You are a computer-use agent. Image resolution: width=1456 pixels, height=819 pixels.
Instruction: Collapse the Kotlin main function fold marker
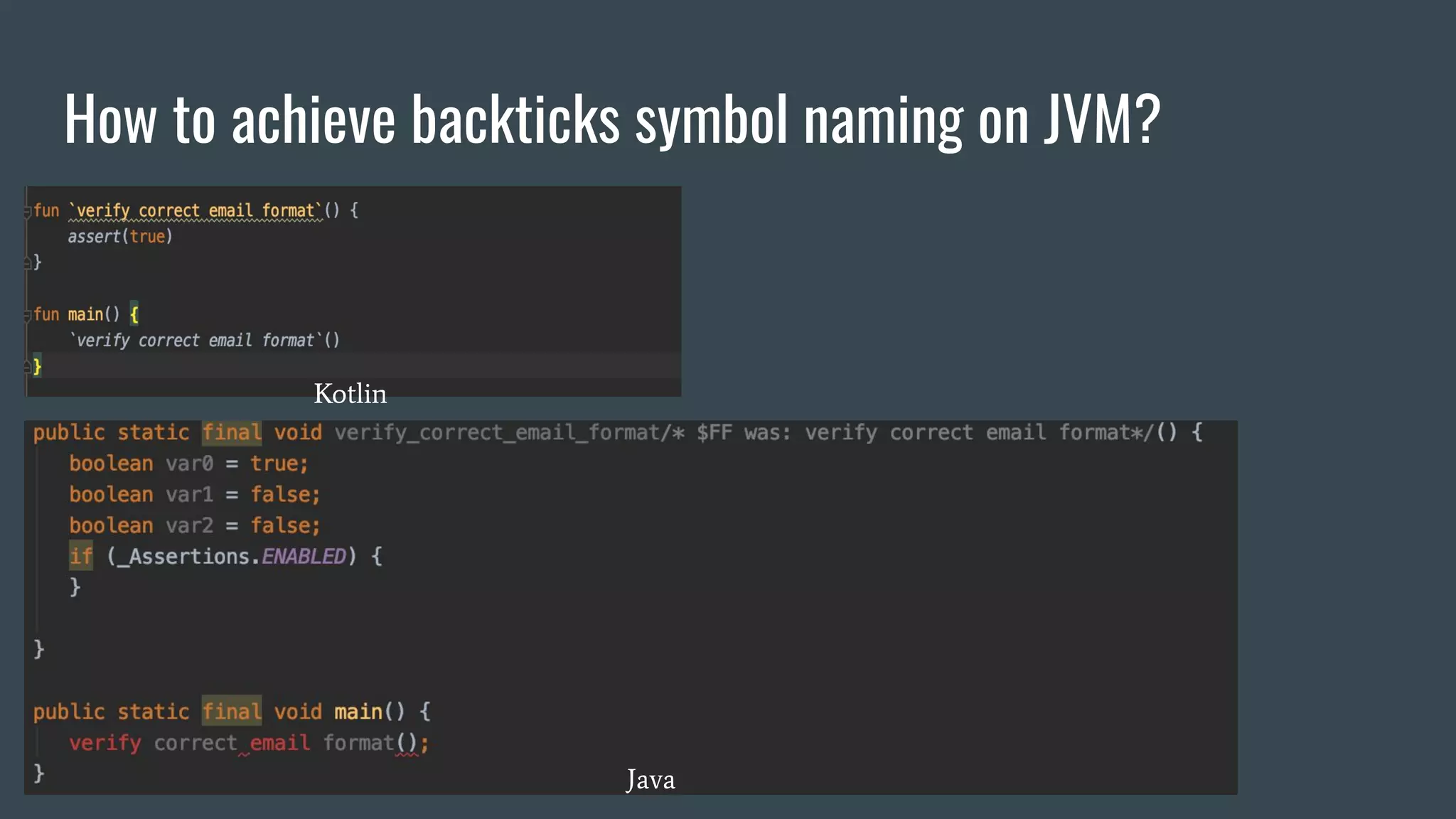click(28, 314)
